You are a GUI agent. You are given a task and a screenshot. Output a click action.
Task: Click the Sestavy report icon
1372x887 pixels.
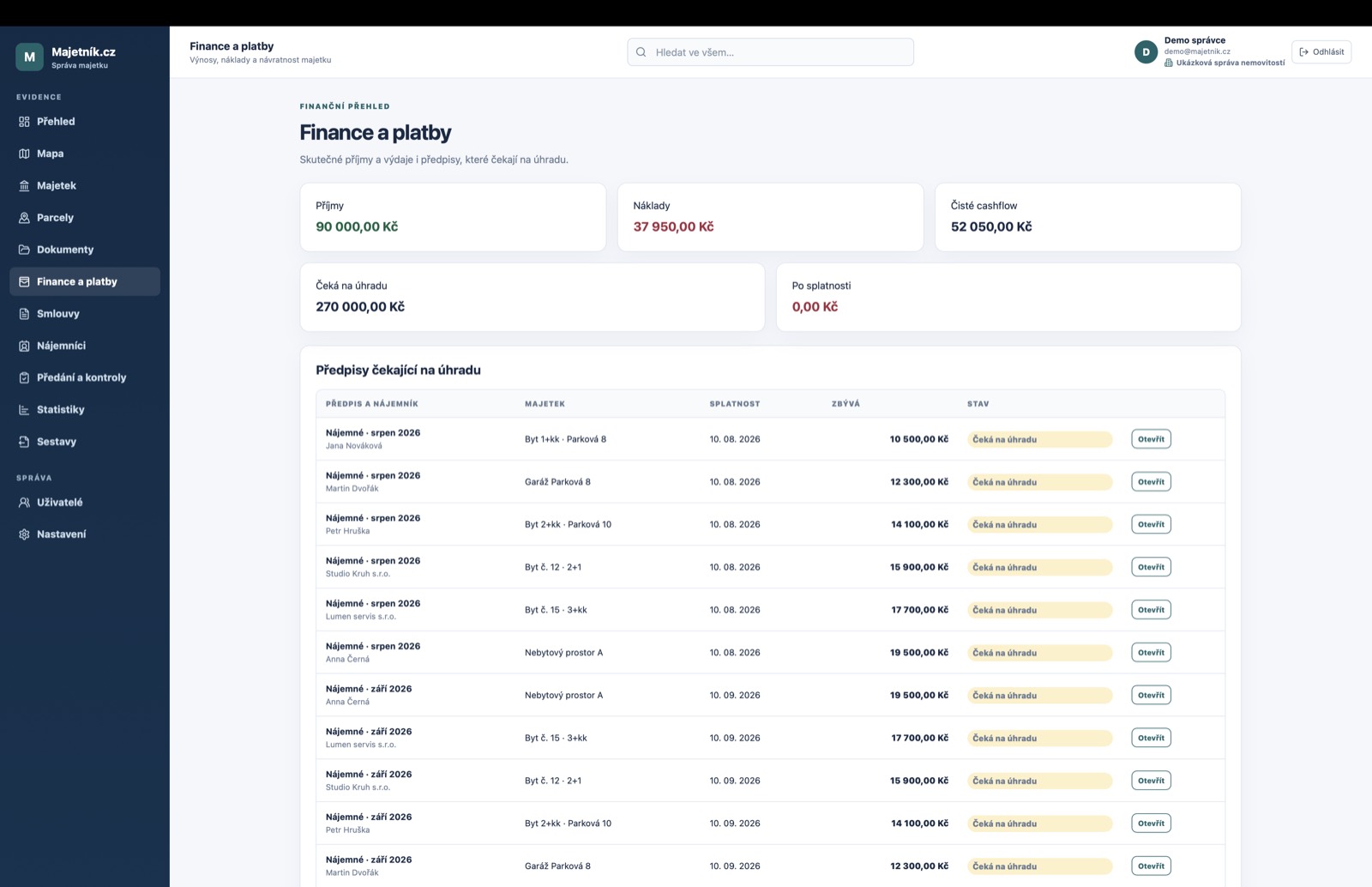24,442
